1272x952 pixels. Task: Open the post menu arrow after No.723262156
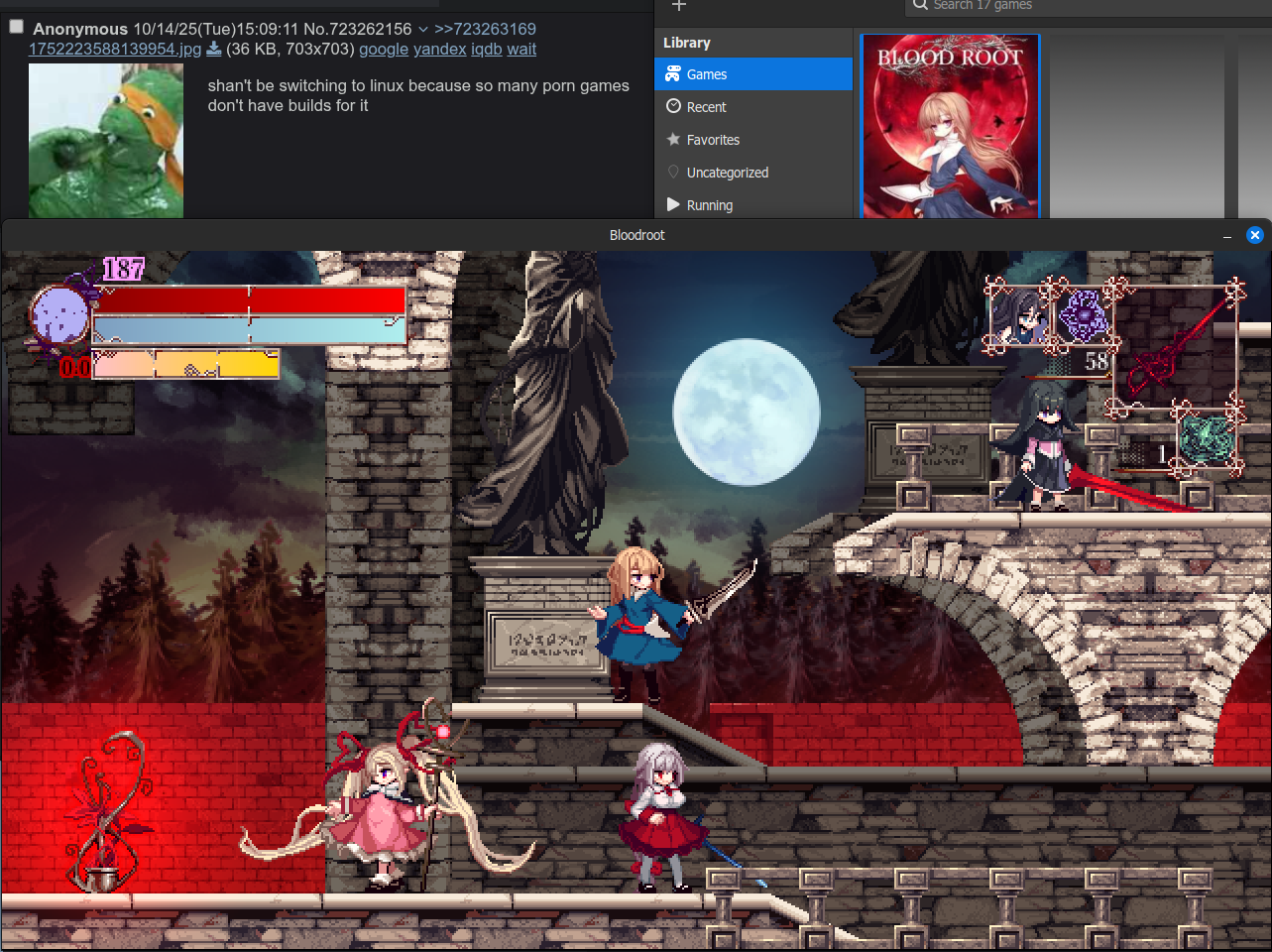point(423,30)
